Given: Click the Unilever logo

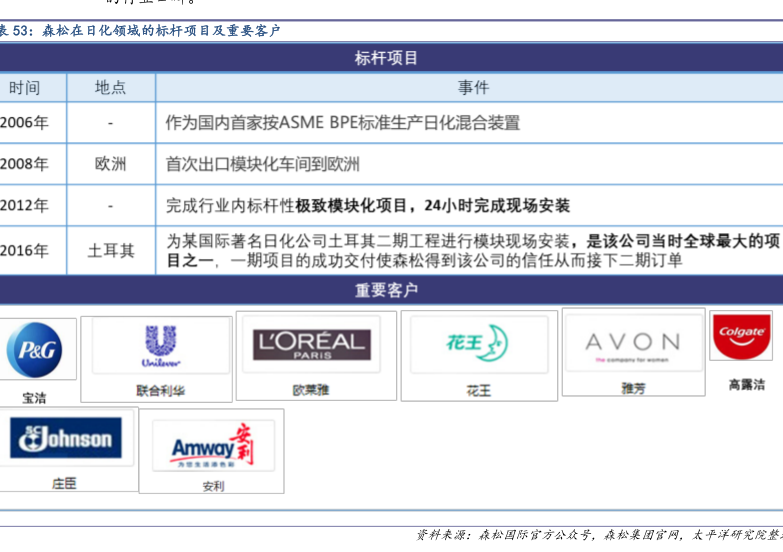Looking at the screenshot, I should [x=160, y=346].
